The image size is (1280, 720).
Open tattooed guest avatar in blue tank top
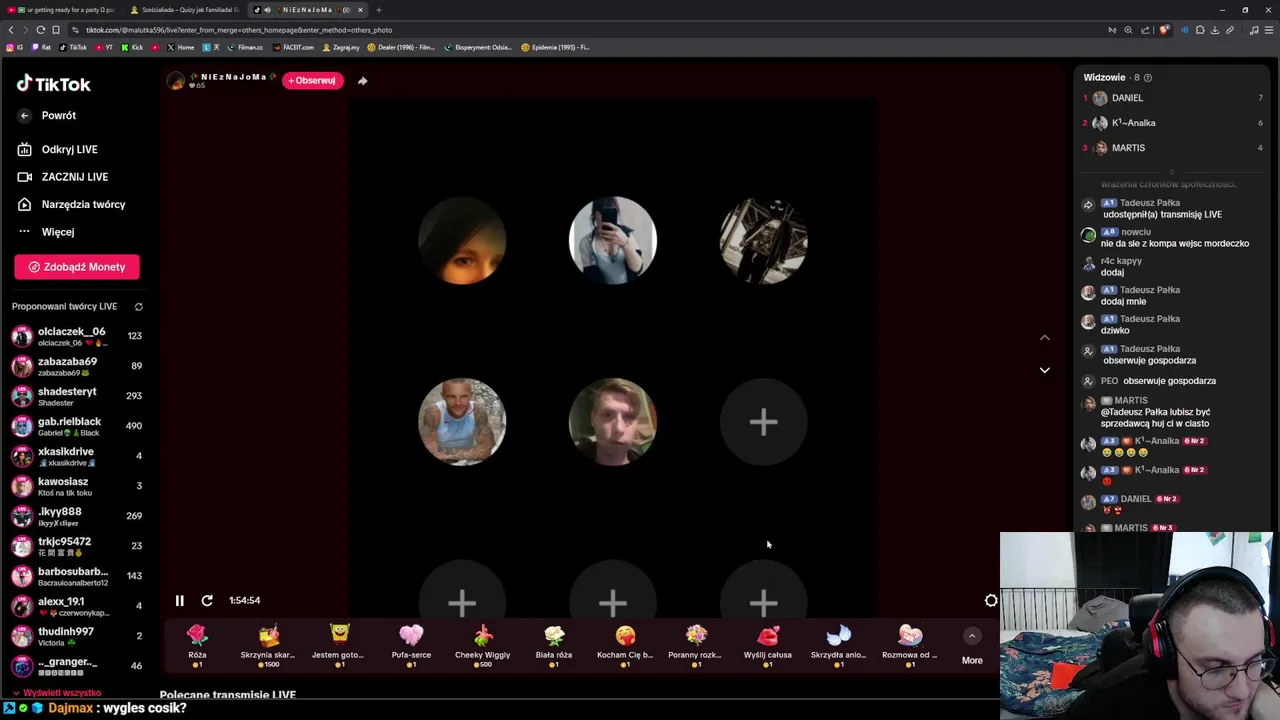coord(462,422)
